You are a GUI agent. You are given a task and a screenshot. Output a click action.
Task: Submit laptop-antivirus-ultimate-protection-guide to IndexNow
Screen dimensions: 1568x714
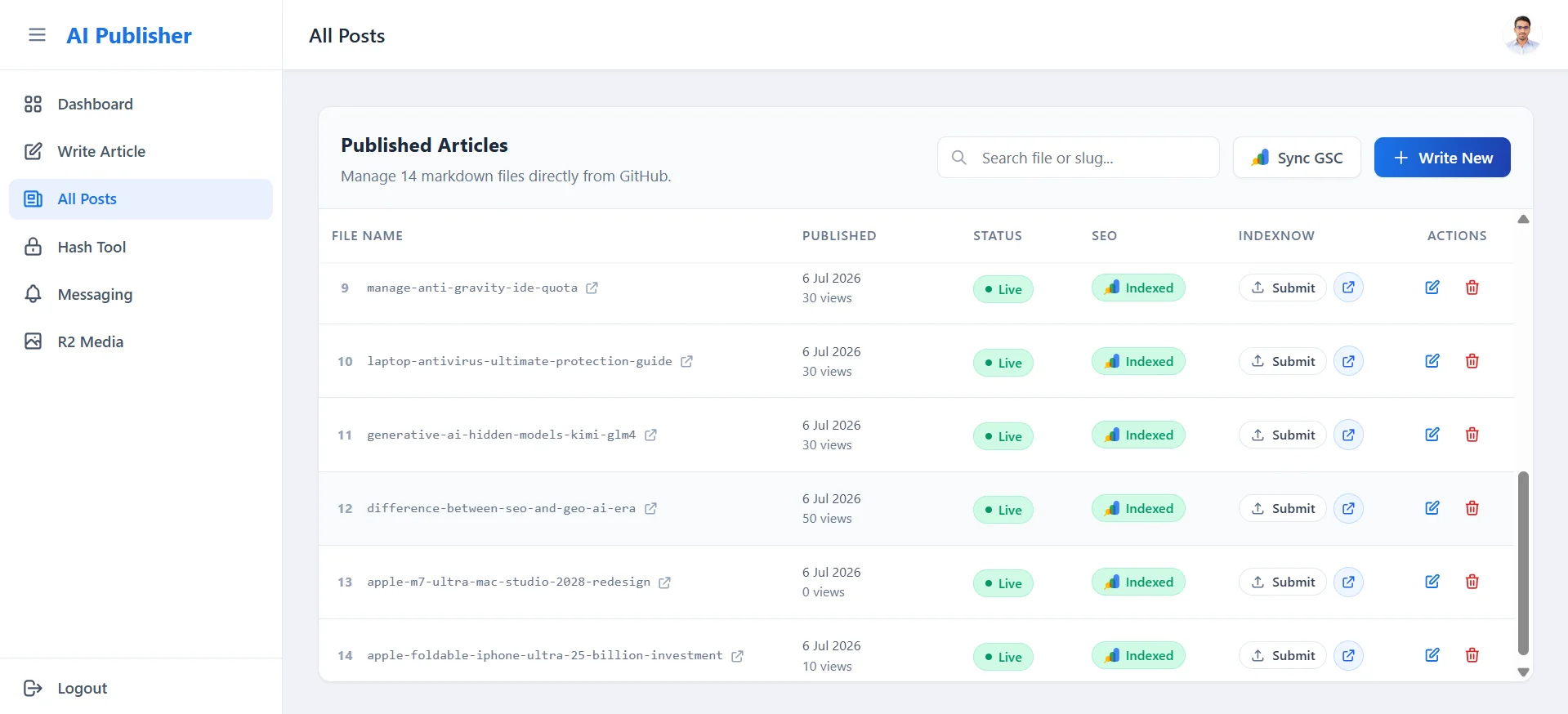pos(1283,361)
